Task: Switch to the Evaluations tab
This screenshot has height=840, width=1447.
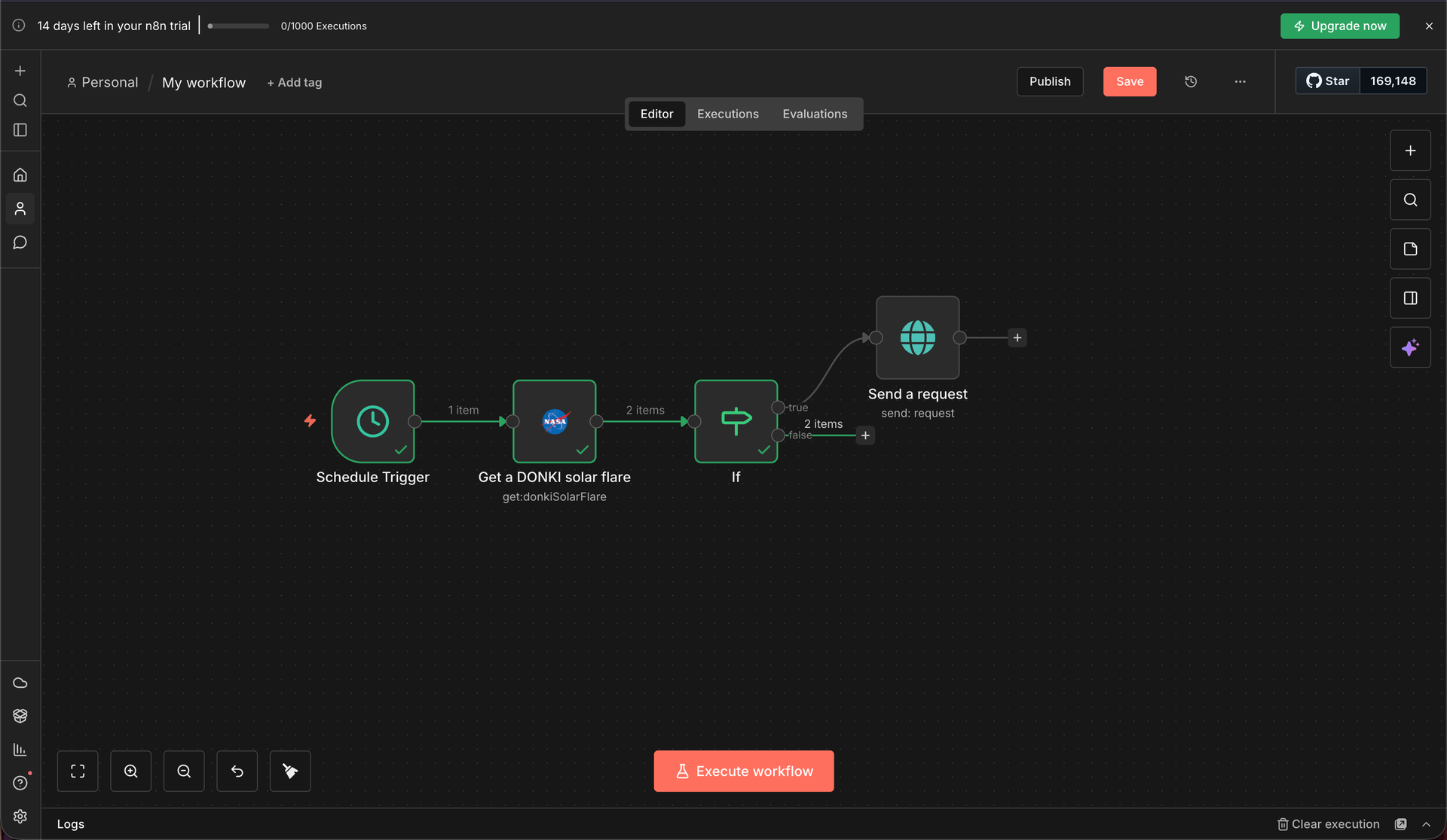Action: [815, 114]
